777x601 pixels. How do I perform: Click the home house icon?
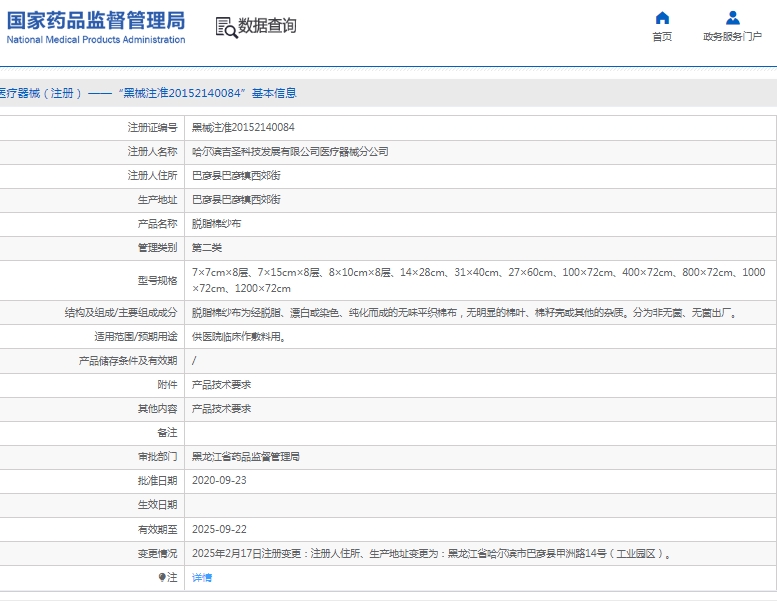tap(662, 18)
